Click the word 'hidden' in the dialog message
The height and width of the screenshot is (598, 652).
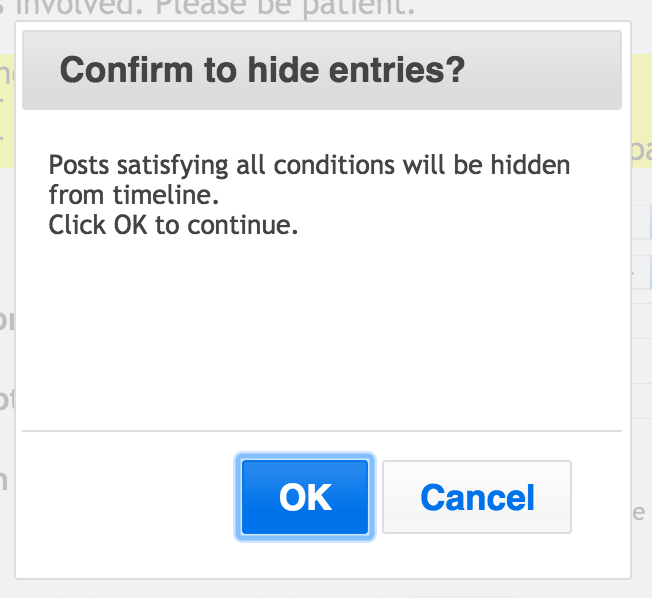tap(530, 165)
